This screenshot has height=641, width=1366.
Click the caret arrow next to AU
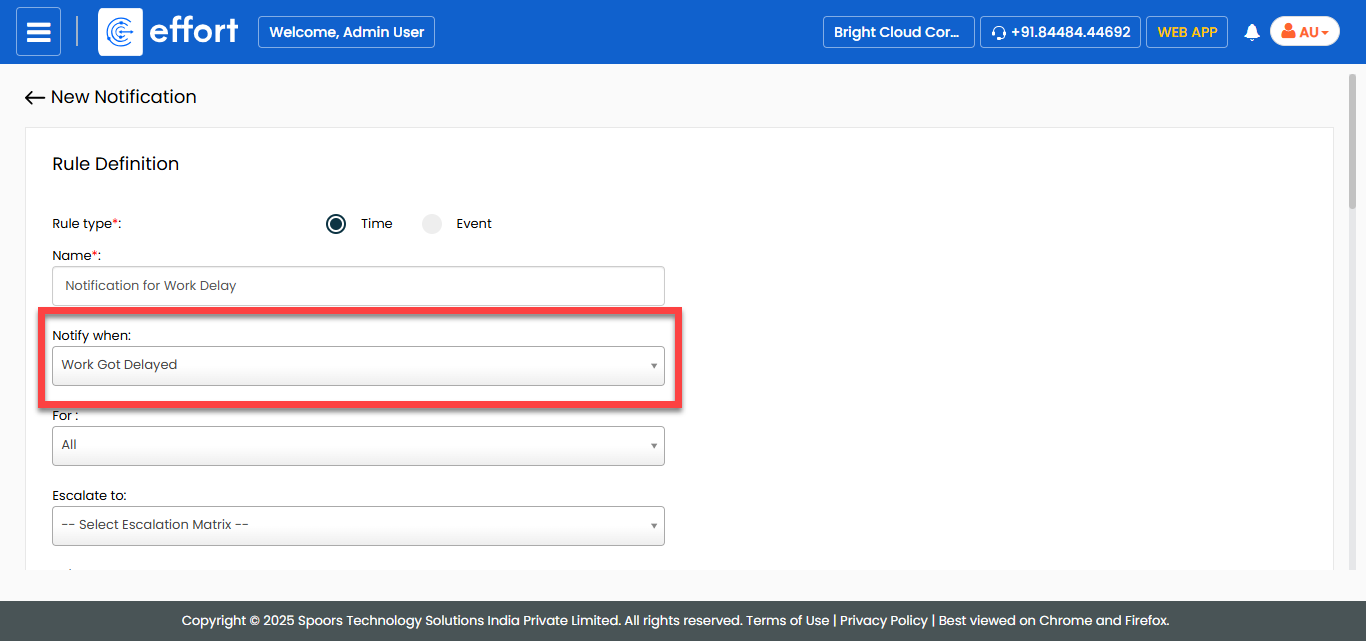pos(1325,33)
